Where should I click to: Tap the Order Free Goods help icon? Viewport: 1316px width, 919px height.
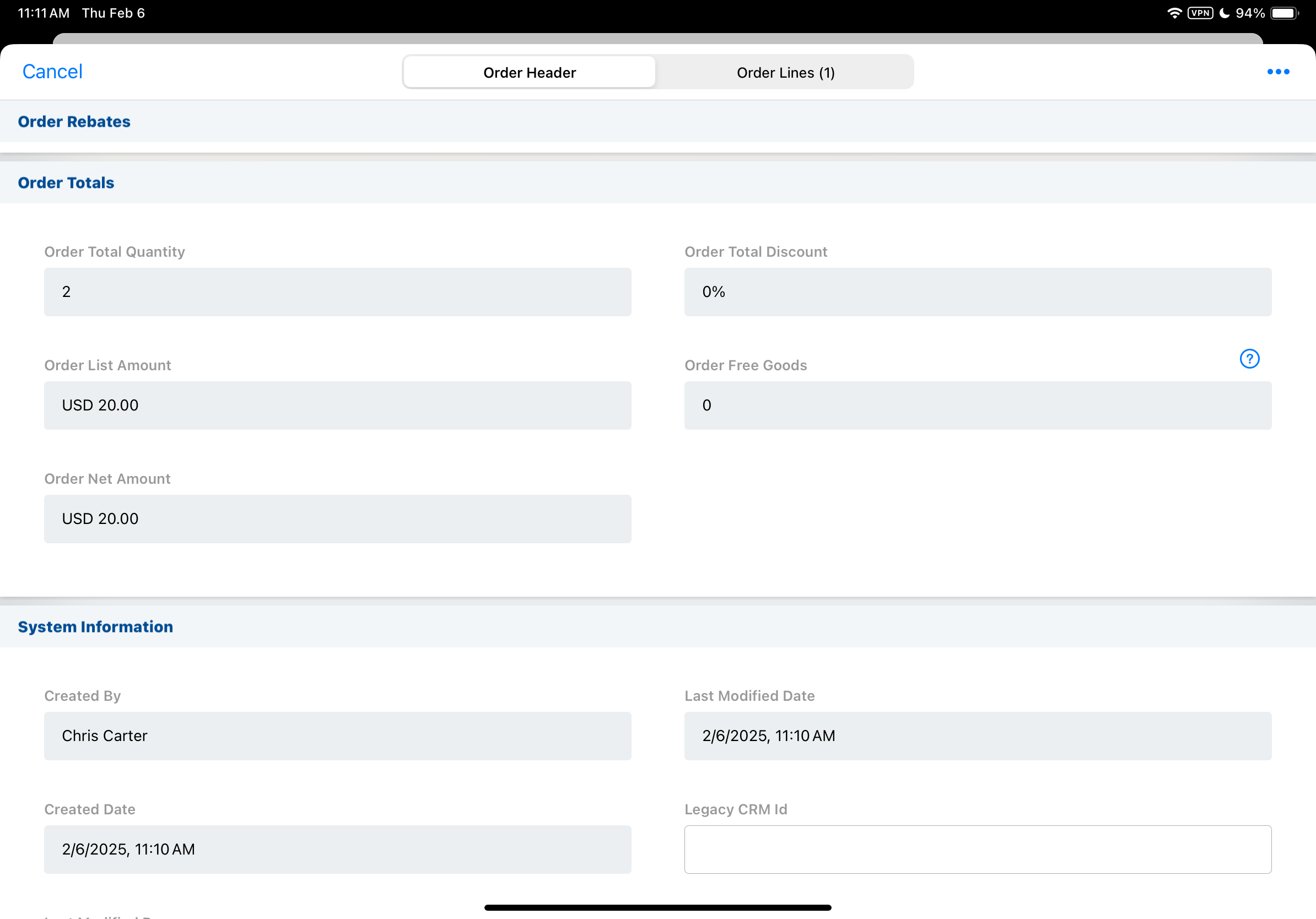(1249, 359)
